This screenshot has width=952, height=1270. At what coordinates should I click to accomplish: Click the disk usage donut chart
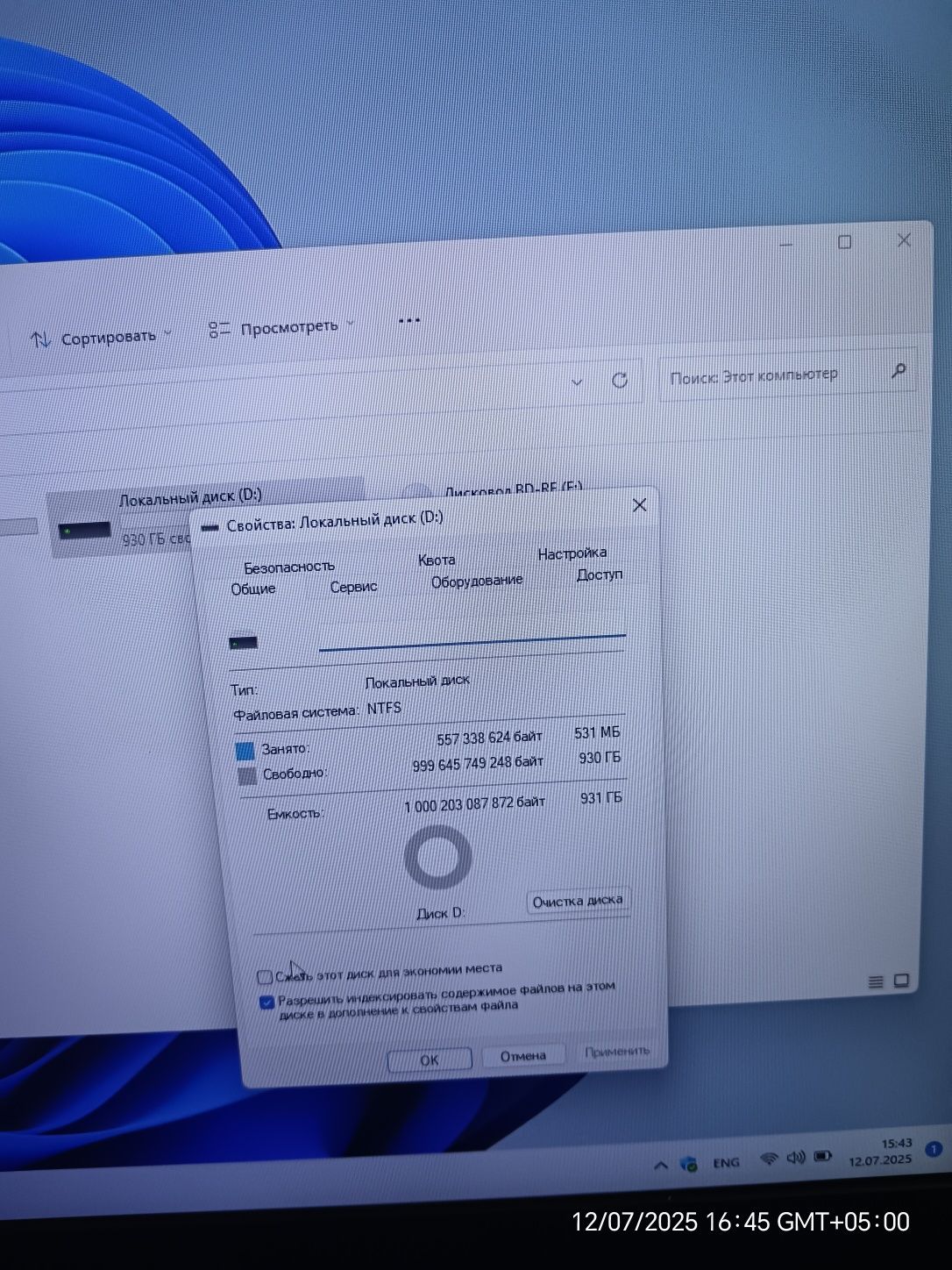438,858
